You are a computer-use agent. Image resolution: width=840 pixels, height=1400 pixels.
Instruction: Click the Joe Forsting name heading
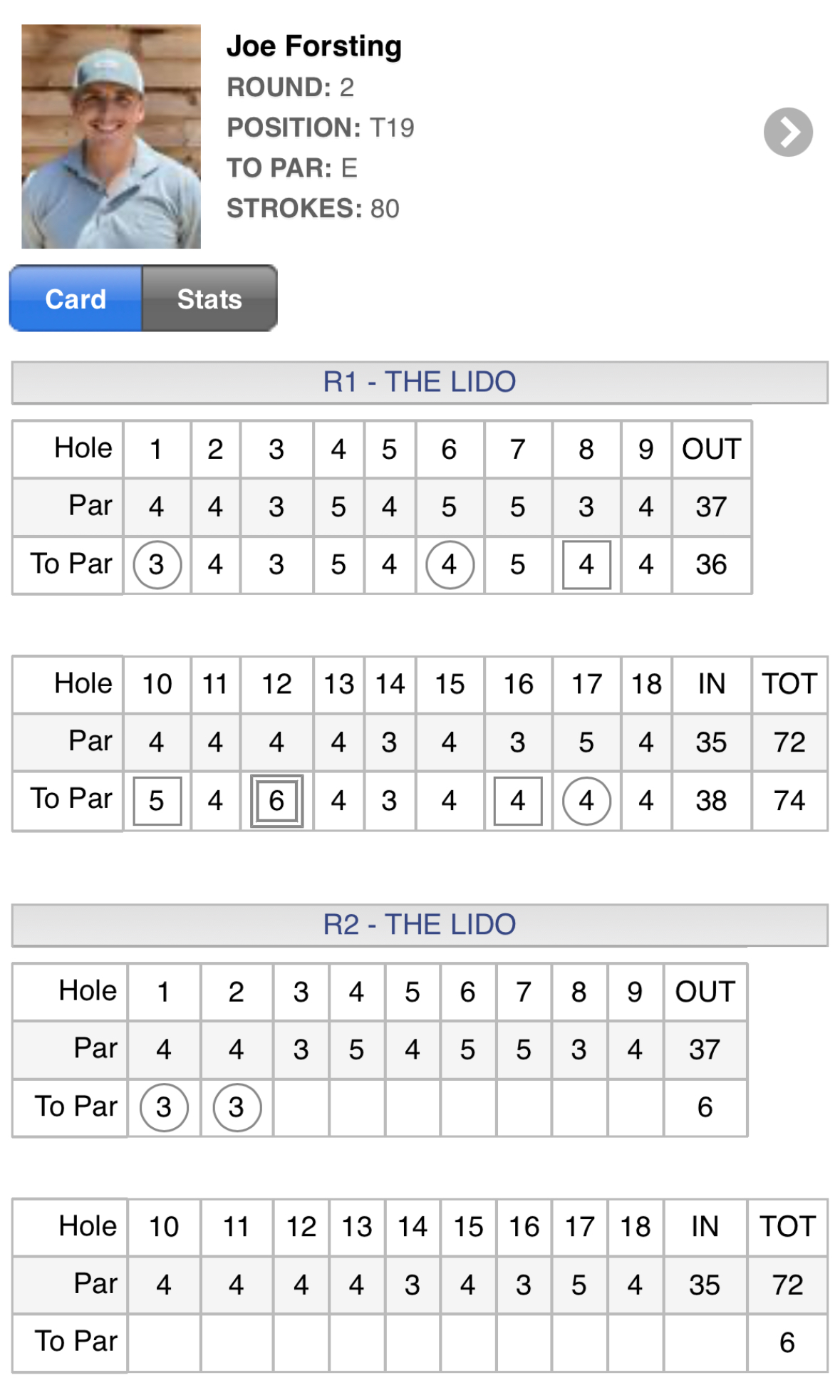point(314,46)
